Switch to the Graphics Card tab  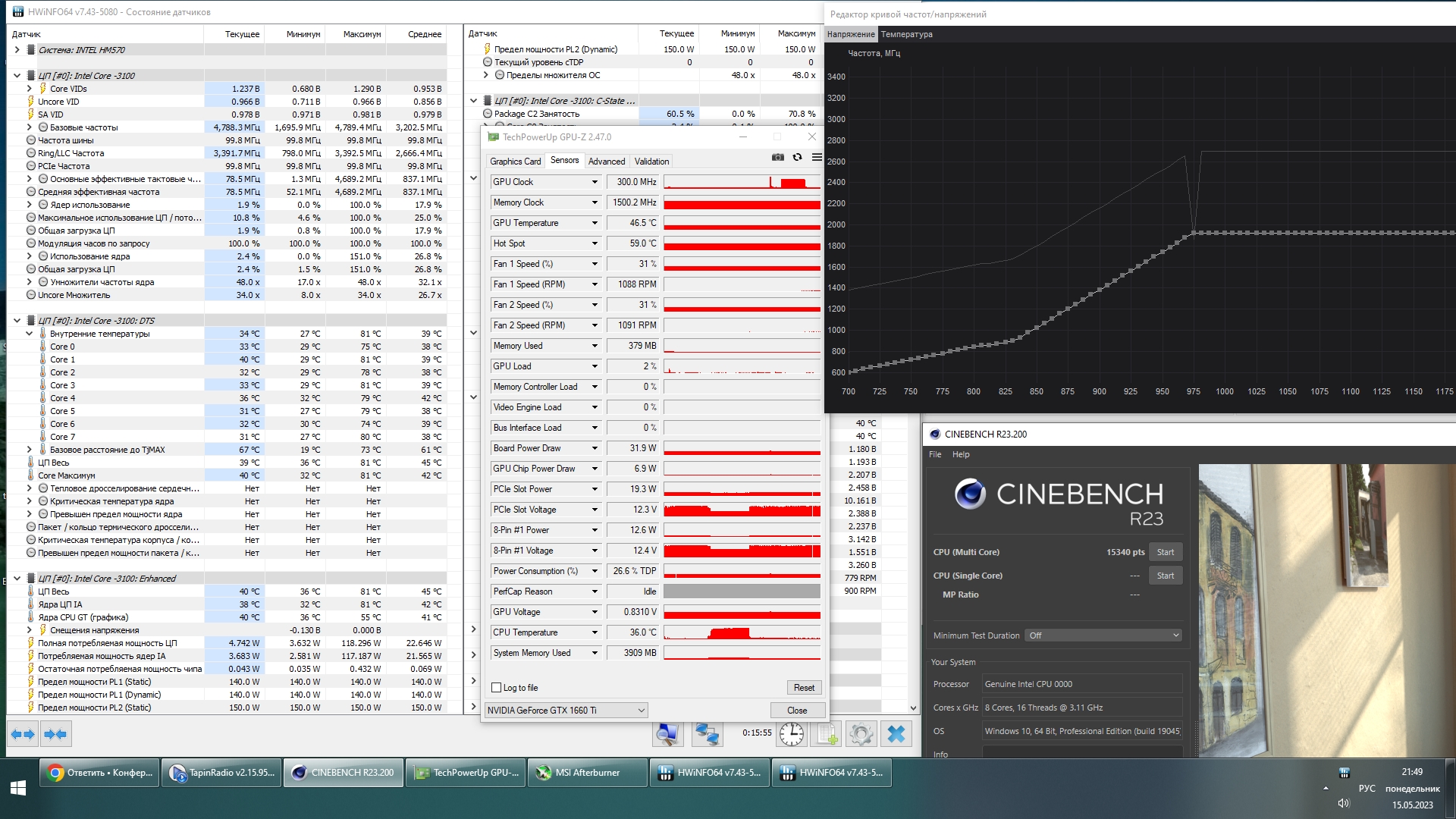click(x=515, y=162)
